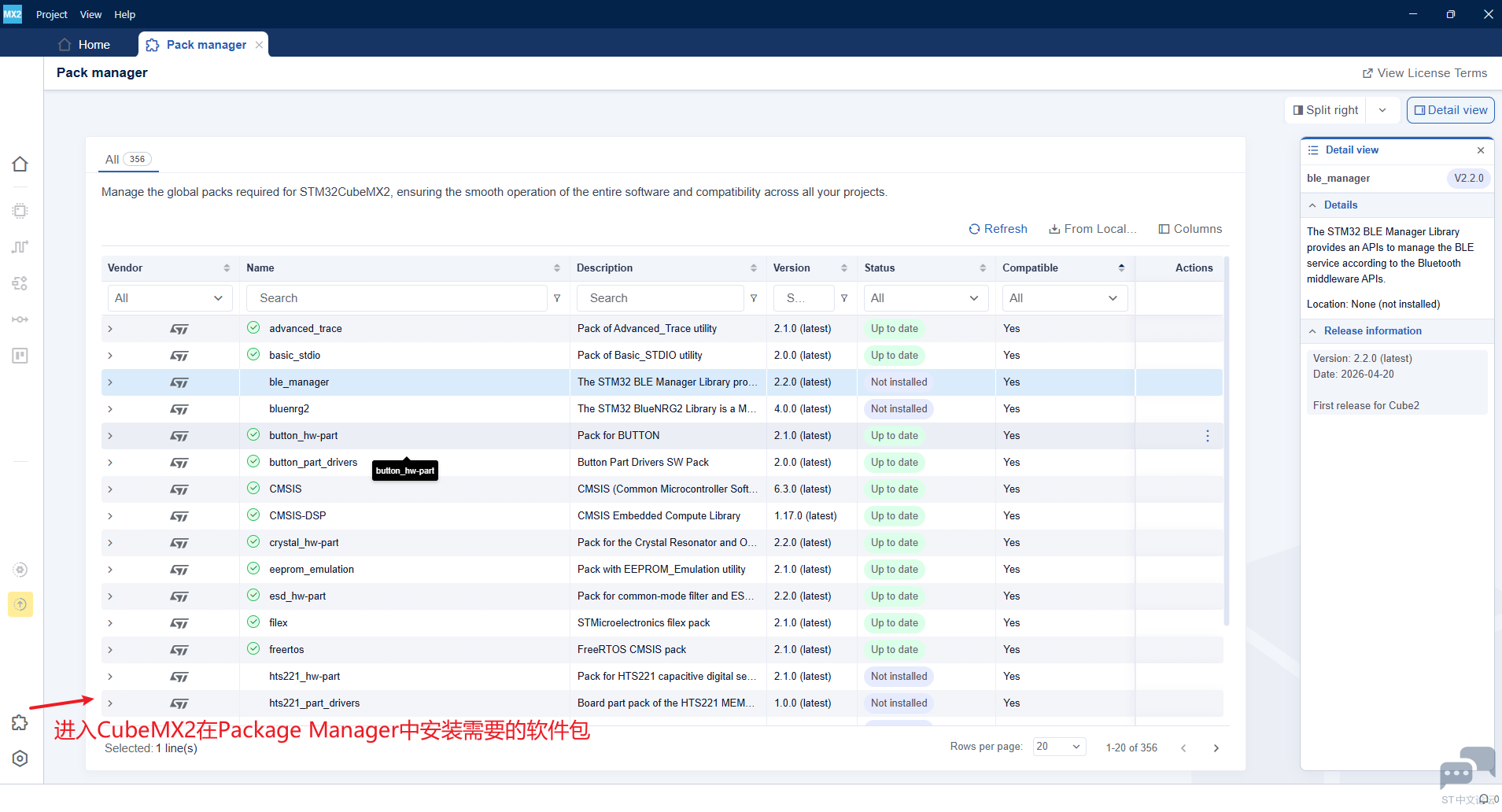Click the Split right layout button
This screenshot has width=1502, height=812.
(x=1327, y=110)
